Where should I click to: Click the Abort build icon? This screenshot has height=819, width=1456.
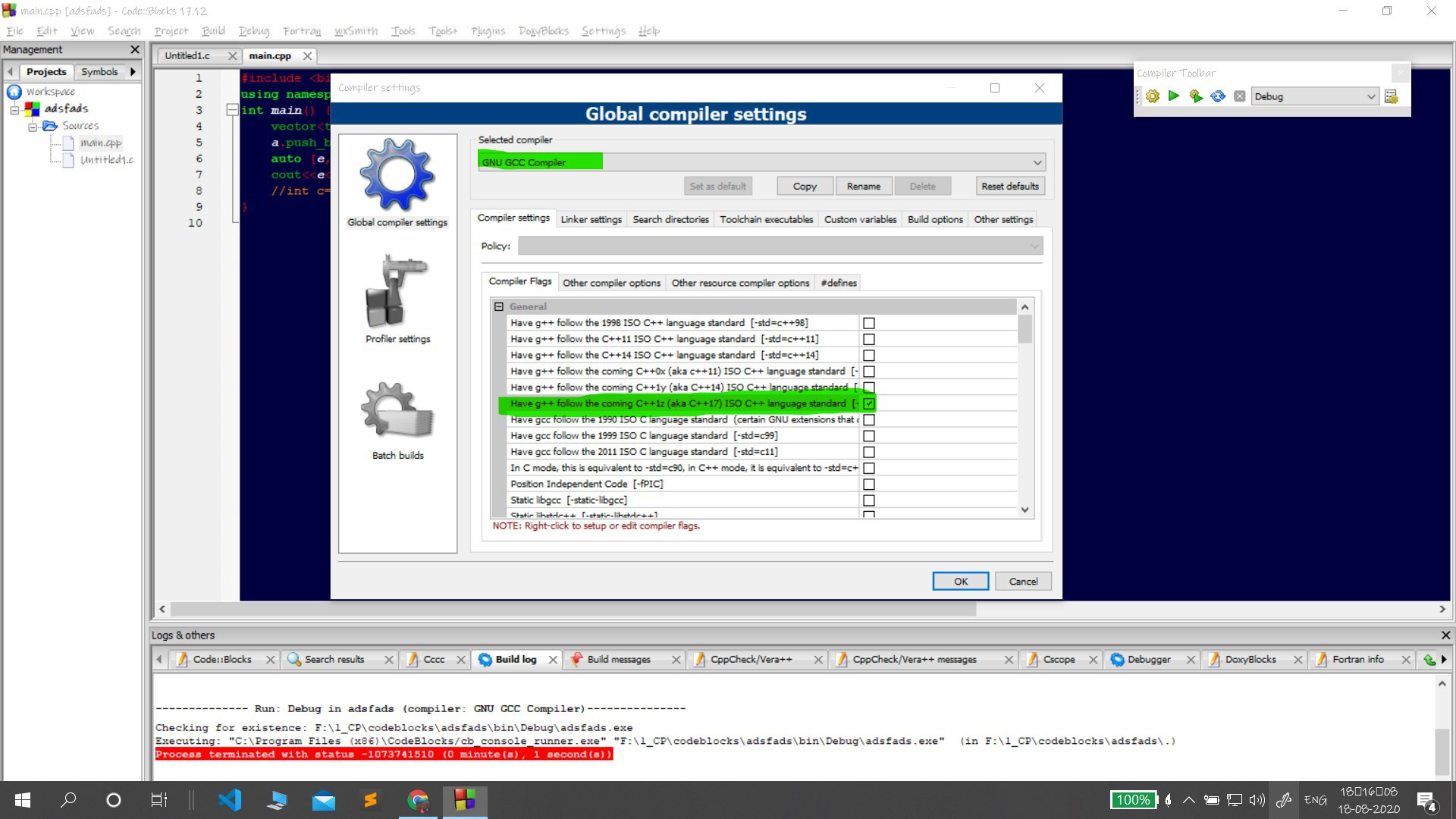[1240, 96]
